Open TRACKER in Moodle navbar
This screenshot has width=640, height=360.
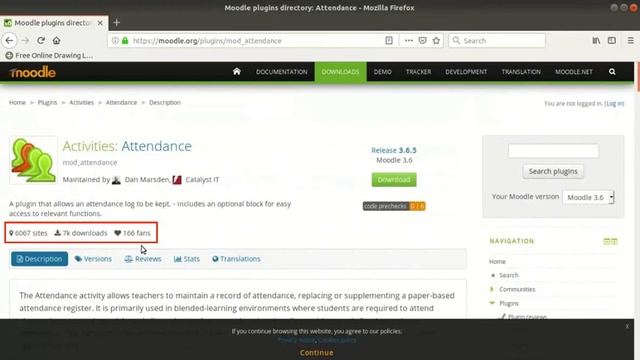pos(418,71)
